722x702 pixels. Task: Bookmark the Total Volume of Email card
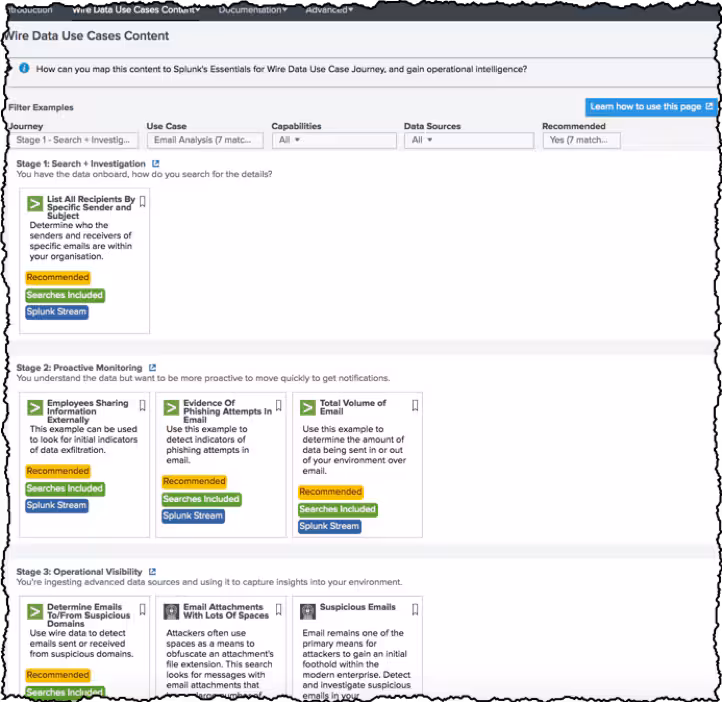414,406
